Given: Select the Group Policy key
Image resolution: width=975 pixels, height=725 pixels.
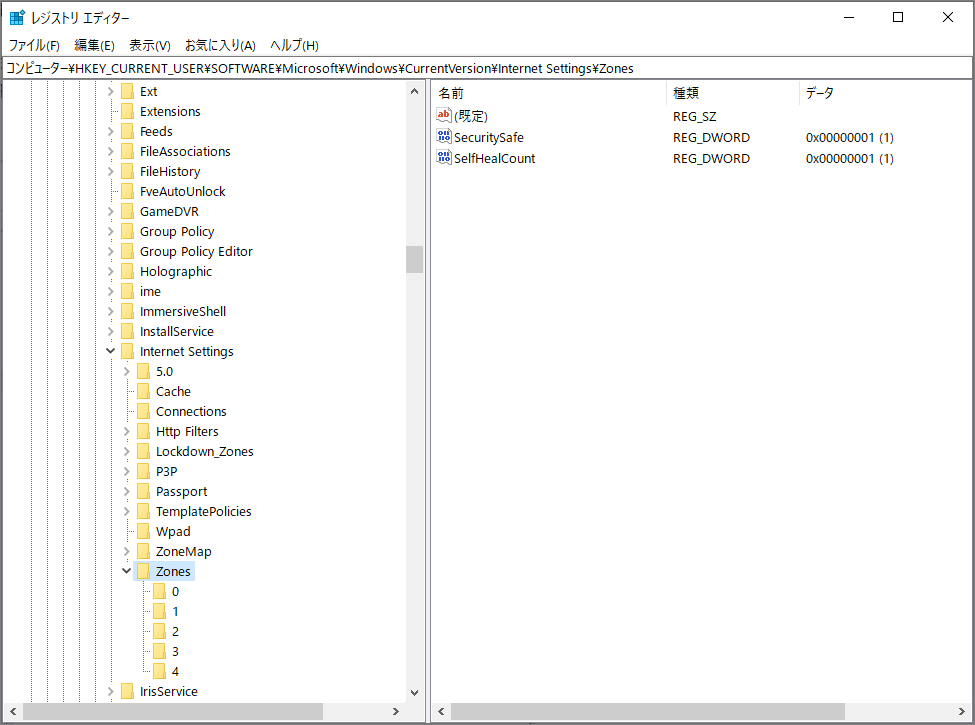Looking at the screenshot, I should click(x=177, y=231).
